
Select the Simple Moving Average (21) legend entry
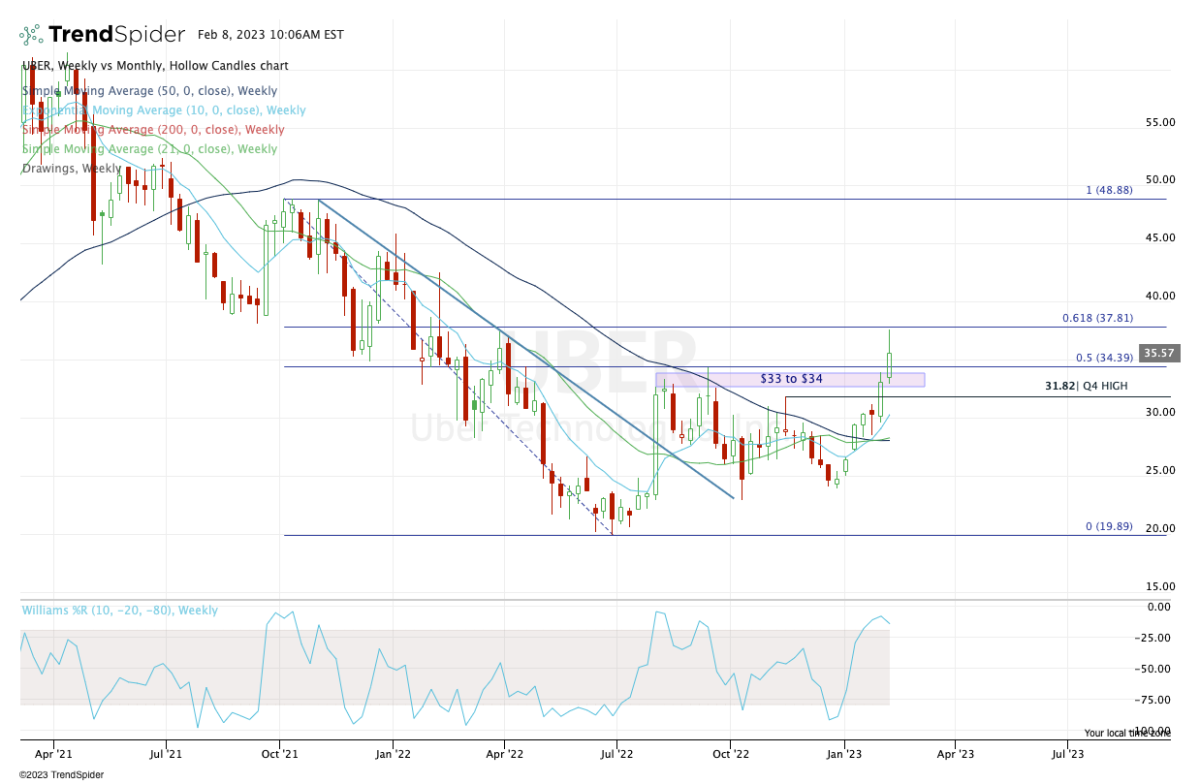(x=149, y=149)
